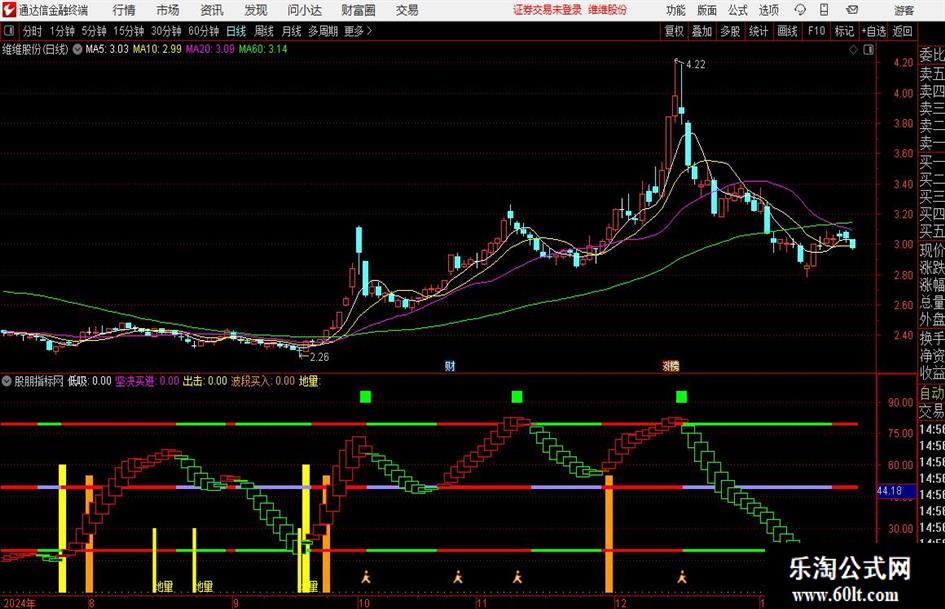This screenshot has width=945, height=609.
Task: Click the 统计 toolbar button
Action: tap(758, 31)
